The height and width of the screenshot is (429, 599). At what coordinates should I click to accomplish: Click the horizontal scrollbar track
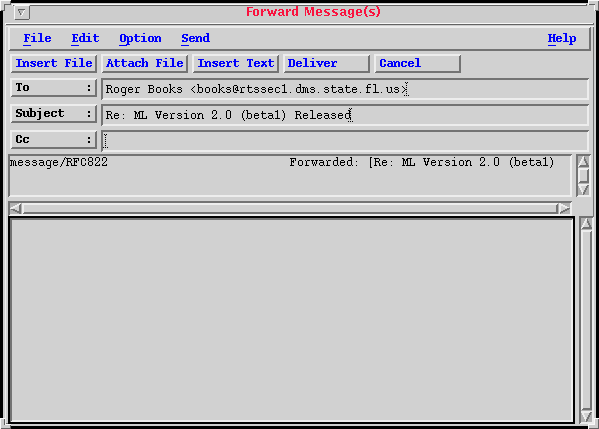pyautogui.click(x=290, y=209)
